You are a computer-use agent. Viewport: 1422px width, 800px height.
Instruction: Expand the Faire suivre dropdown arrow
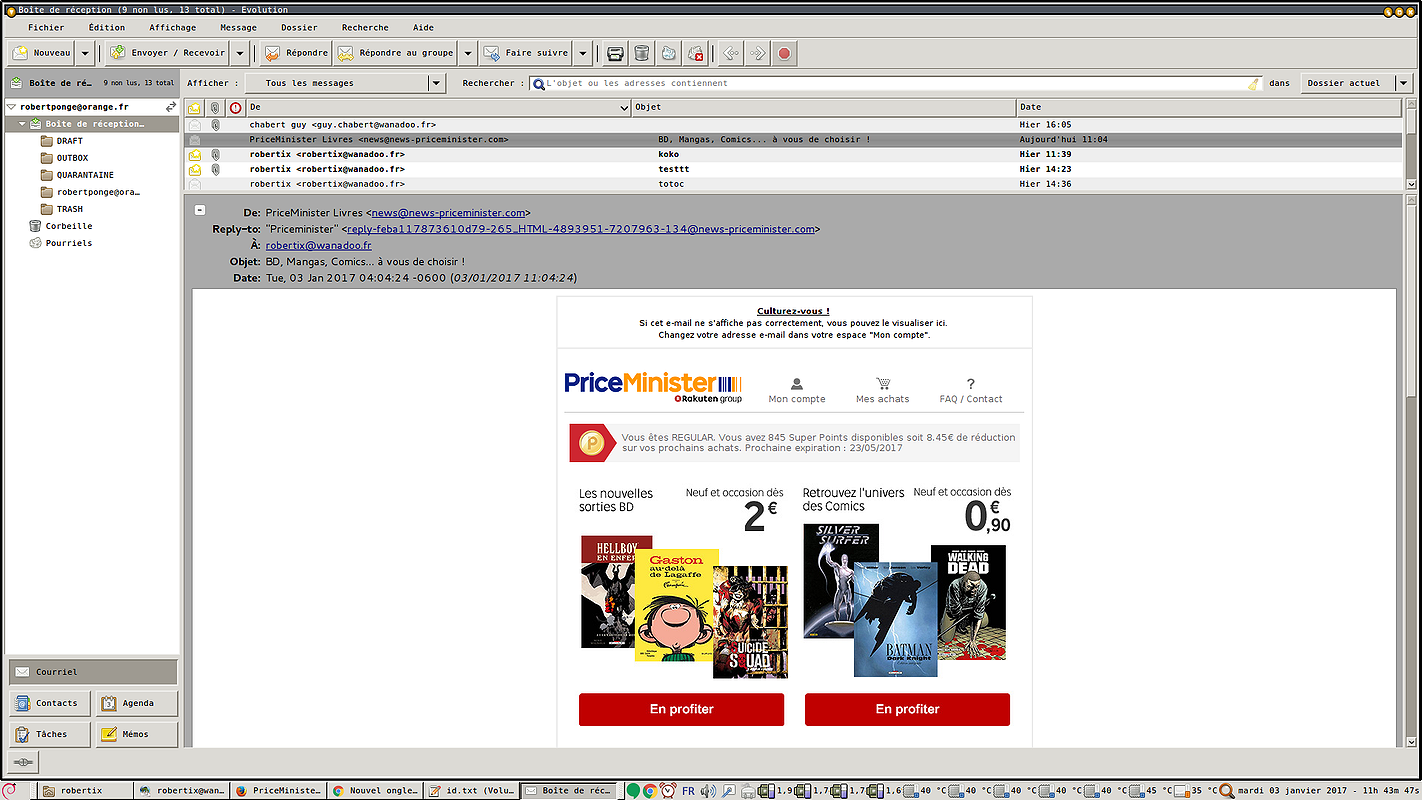(584, 53)
